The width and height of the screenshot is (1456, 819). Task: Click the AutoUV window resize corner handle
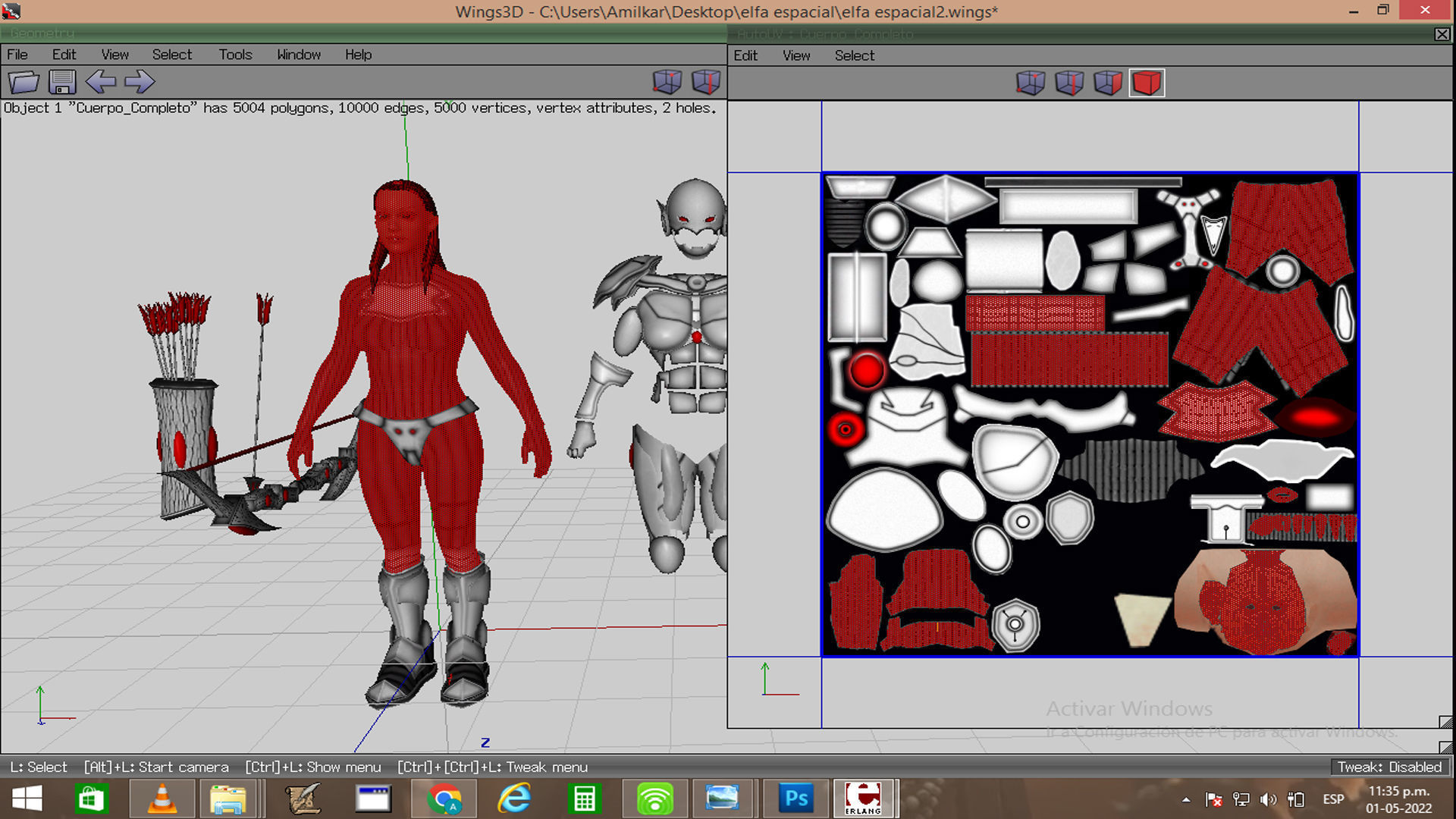(1445, 722)
